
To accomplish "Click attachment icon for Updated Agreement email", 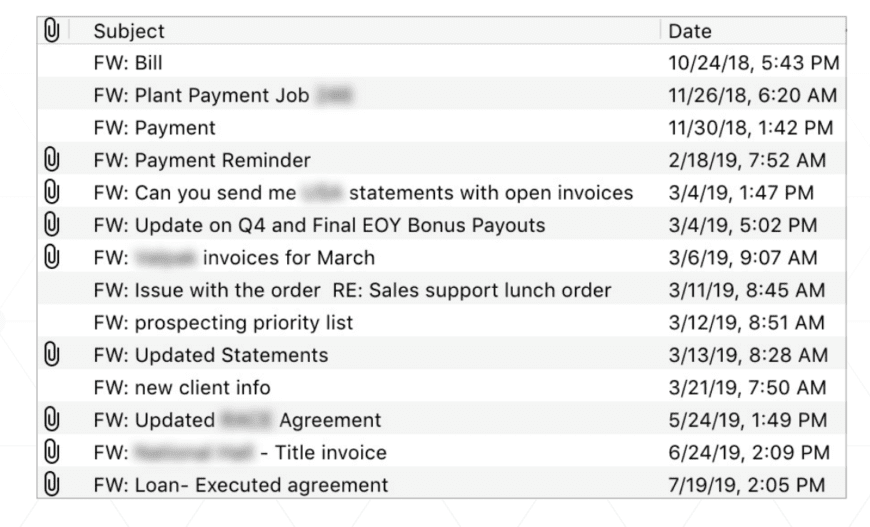I will coord(52,420).
